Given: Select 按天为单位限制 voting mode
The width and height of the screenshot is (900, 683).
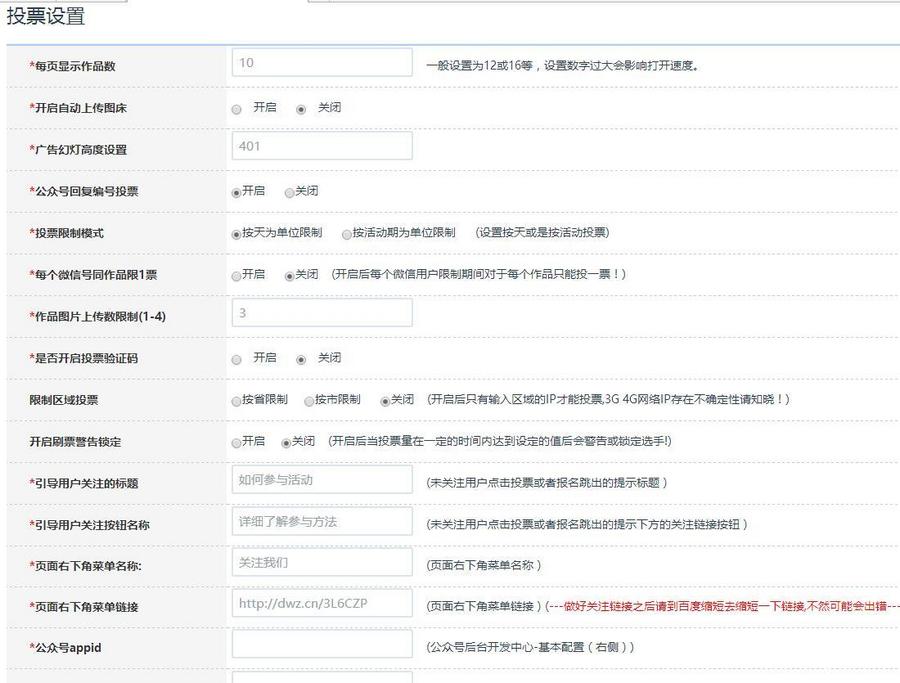Looking at the screenshot, I should tap(233, 231).
